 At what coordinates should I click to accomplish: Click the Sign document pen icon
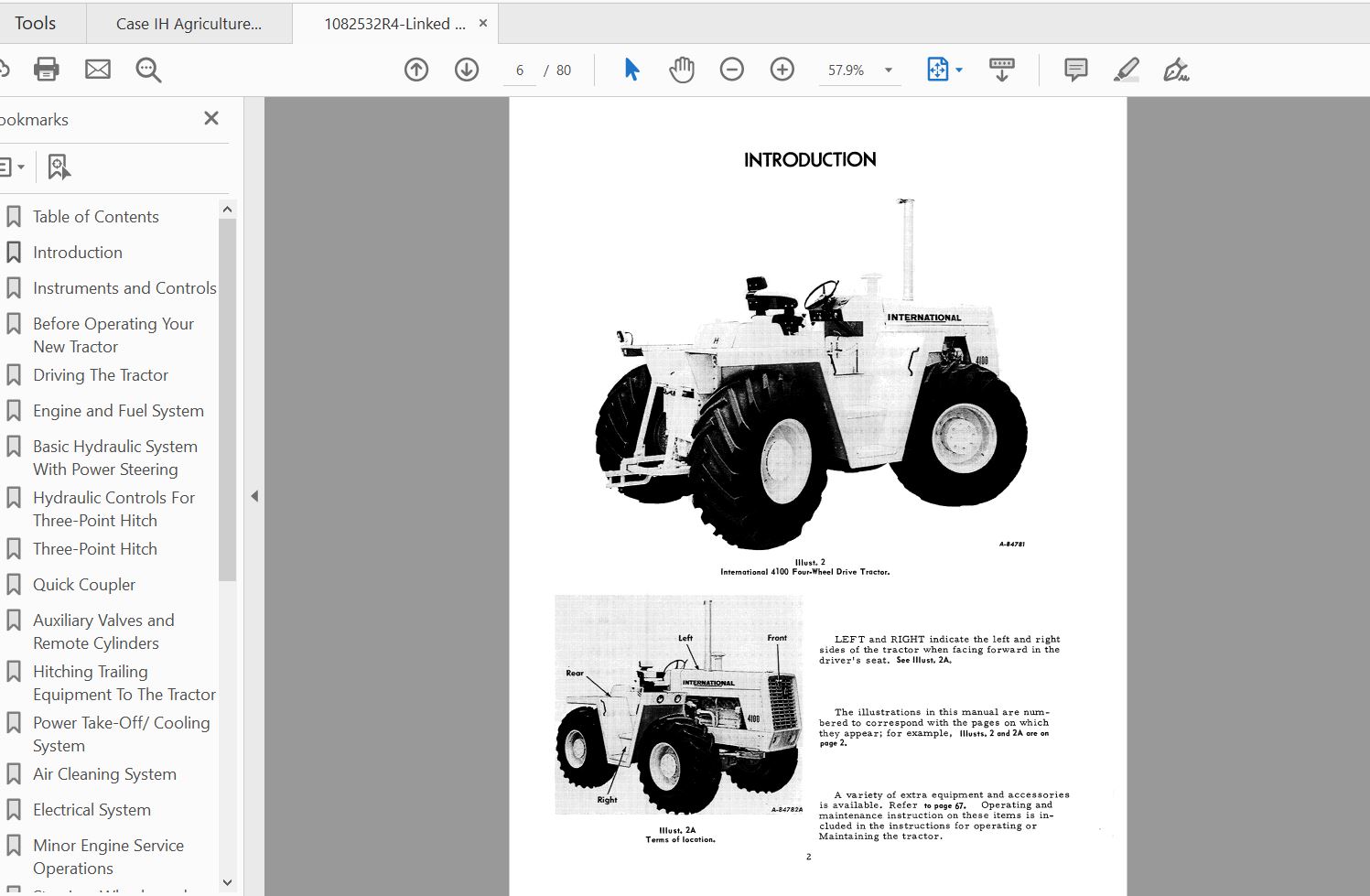point(1176,70)
